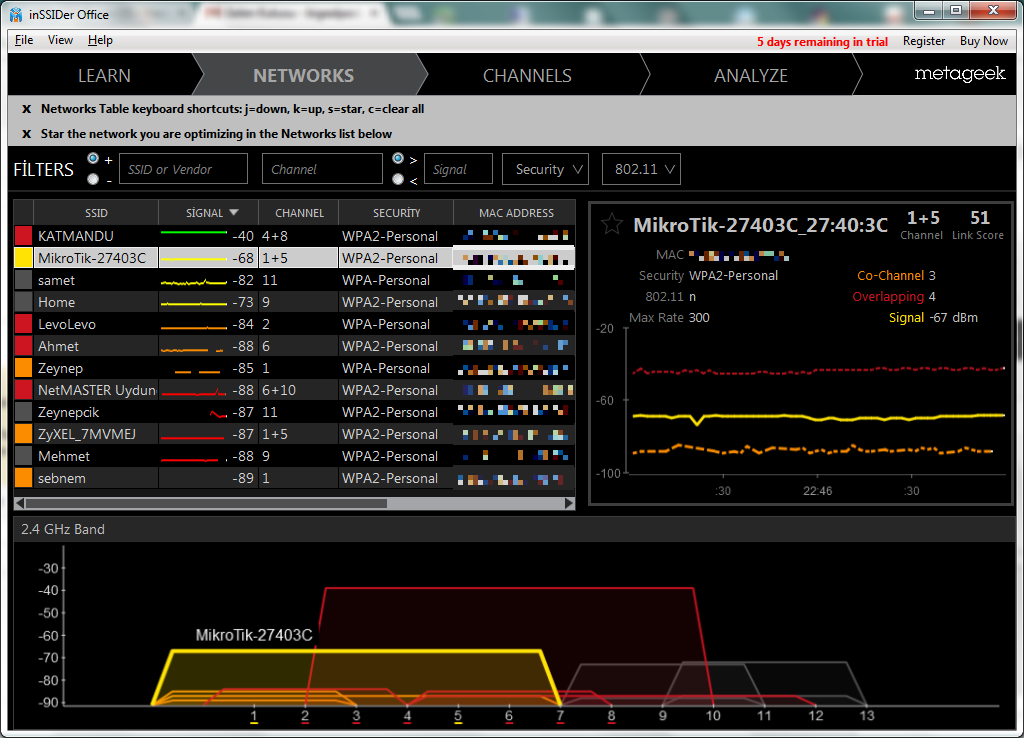
Task: Select the KATMANDU network name
Action: coord(76,236)
